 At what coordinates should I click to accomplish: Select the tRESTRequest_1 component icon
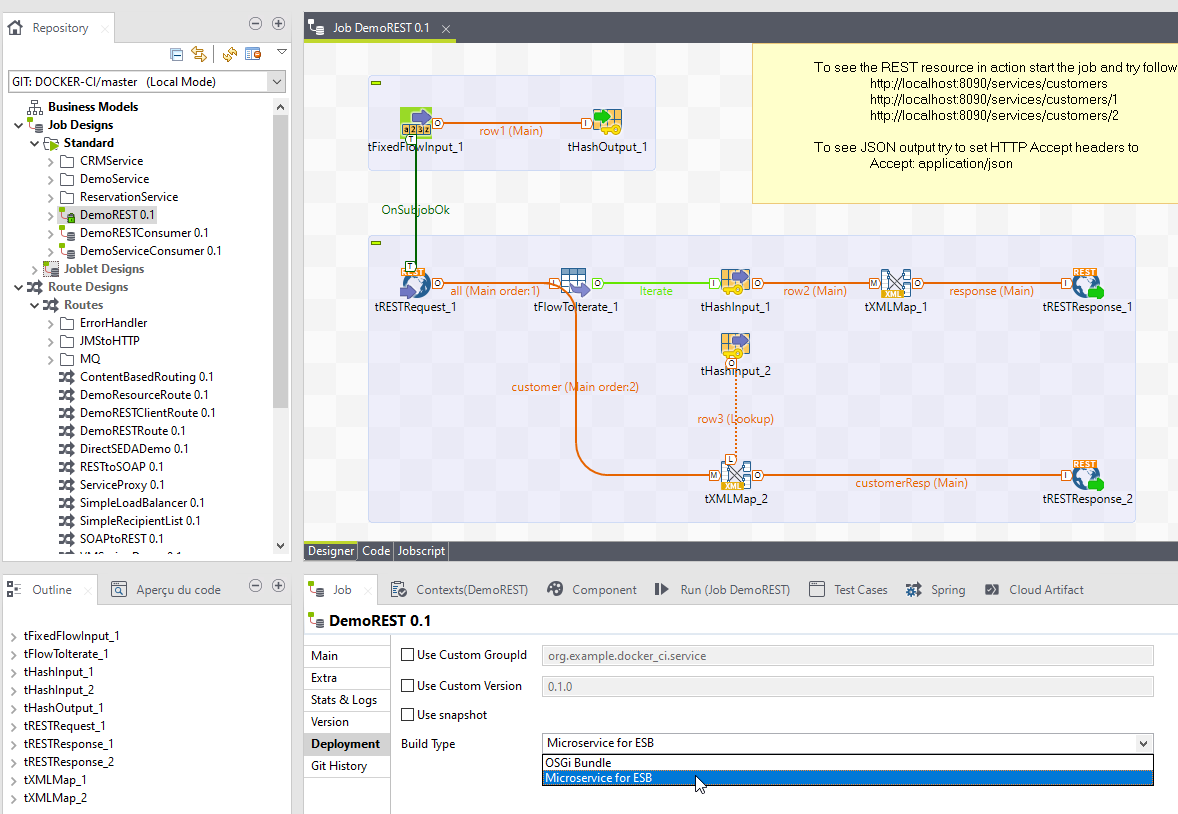(x=415, y=284)
